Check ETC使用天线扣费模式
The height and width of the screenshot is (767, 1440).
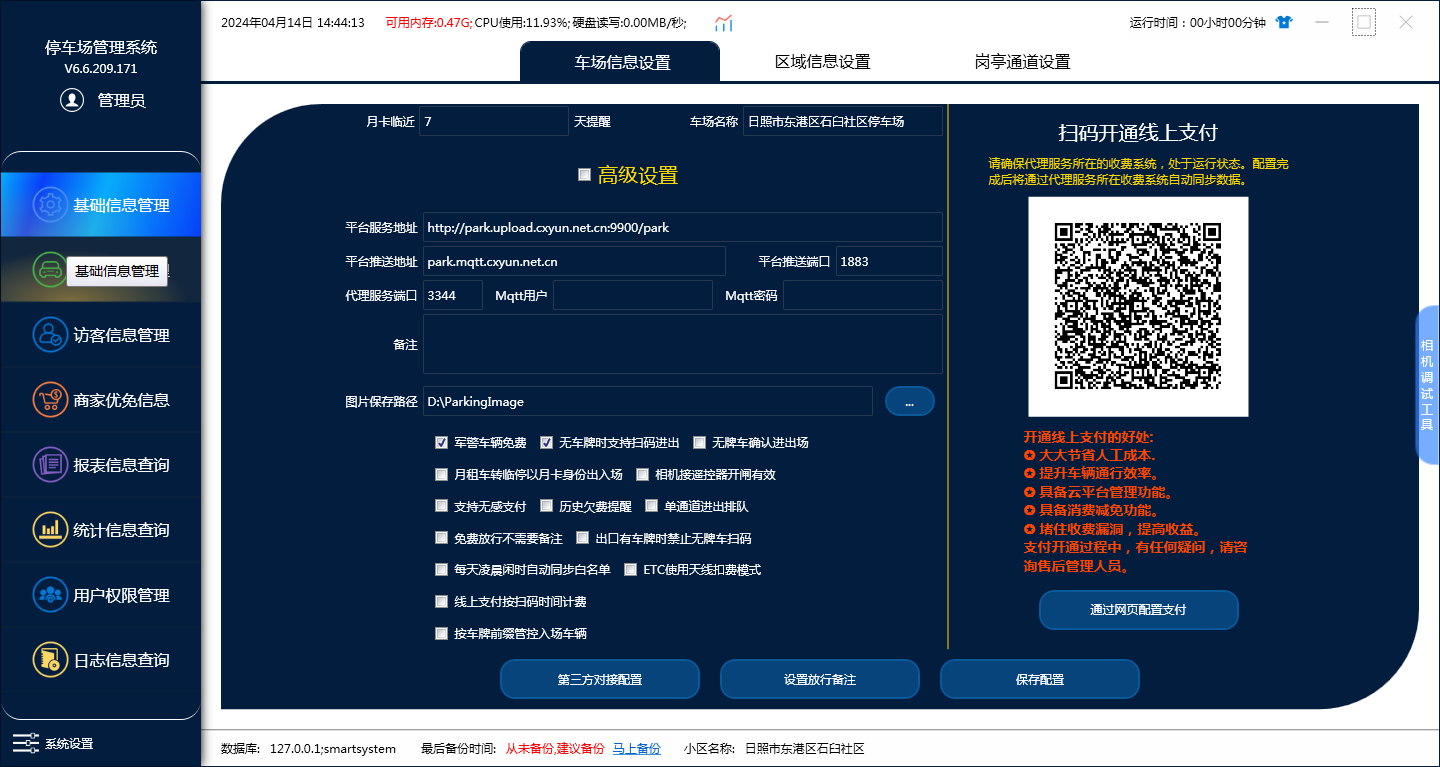tap(631, 570)
